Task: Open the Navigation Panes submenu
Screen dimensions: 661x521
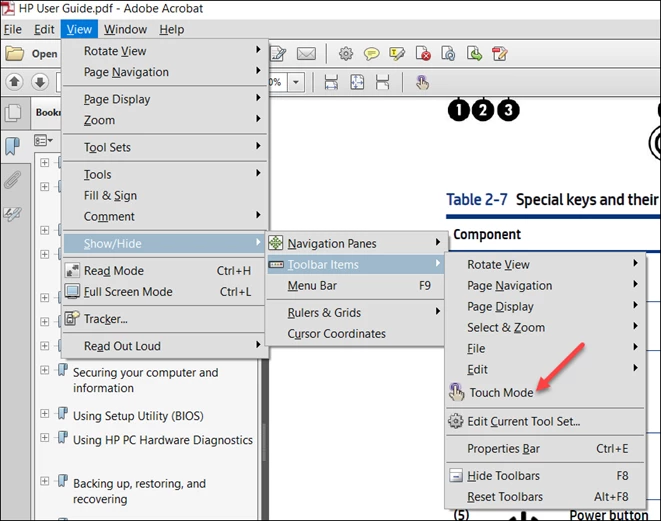Action: coord(355,243)
